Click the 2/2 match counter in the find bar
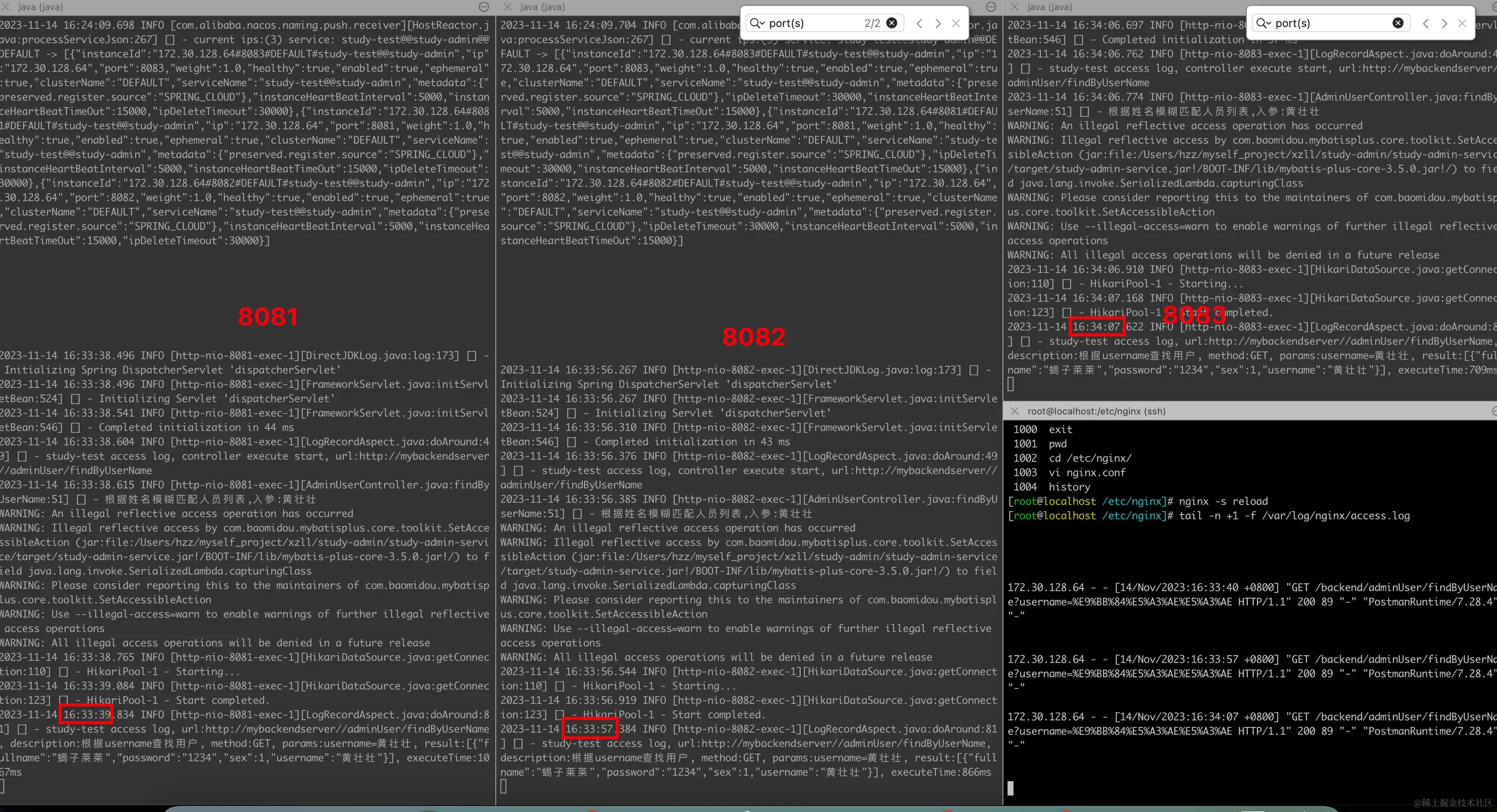 point(873,23)
